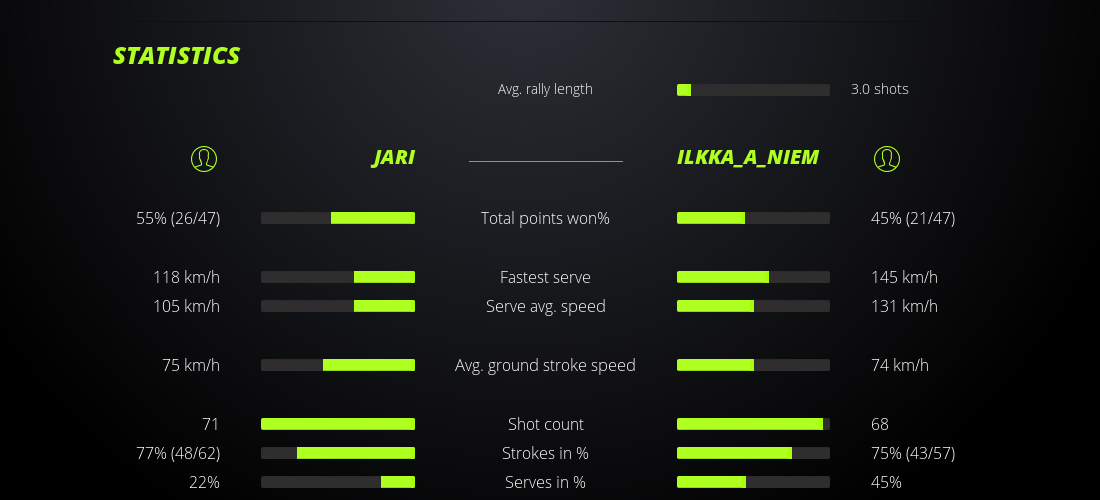The image size is (1100, 500).
Task: Click ILKKA_A_NIEM's Fastest serve bar
Action: coord(753,277)
